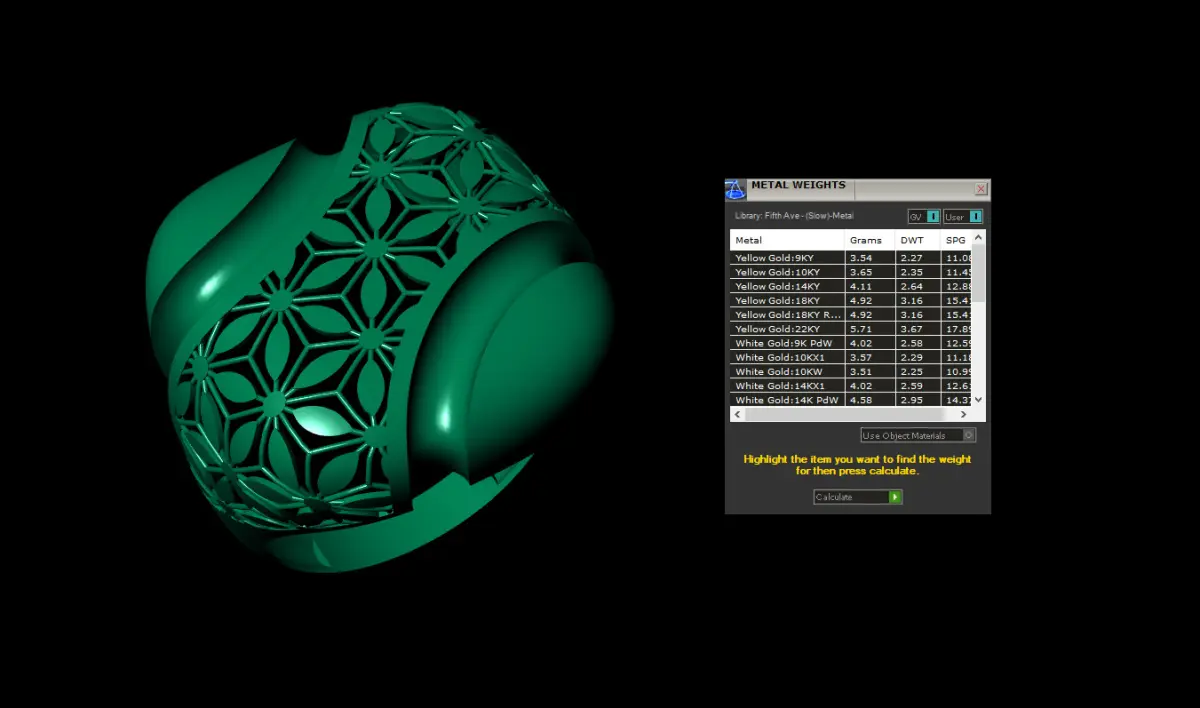The width and height of the screenshot is (1200, 708).
Task: Click the green Calculate arrow icon
Action: coord(895,497)
